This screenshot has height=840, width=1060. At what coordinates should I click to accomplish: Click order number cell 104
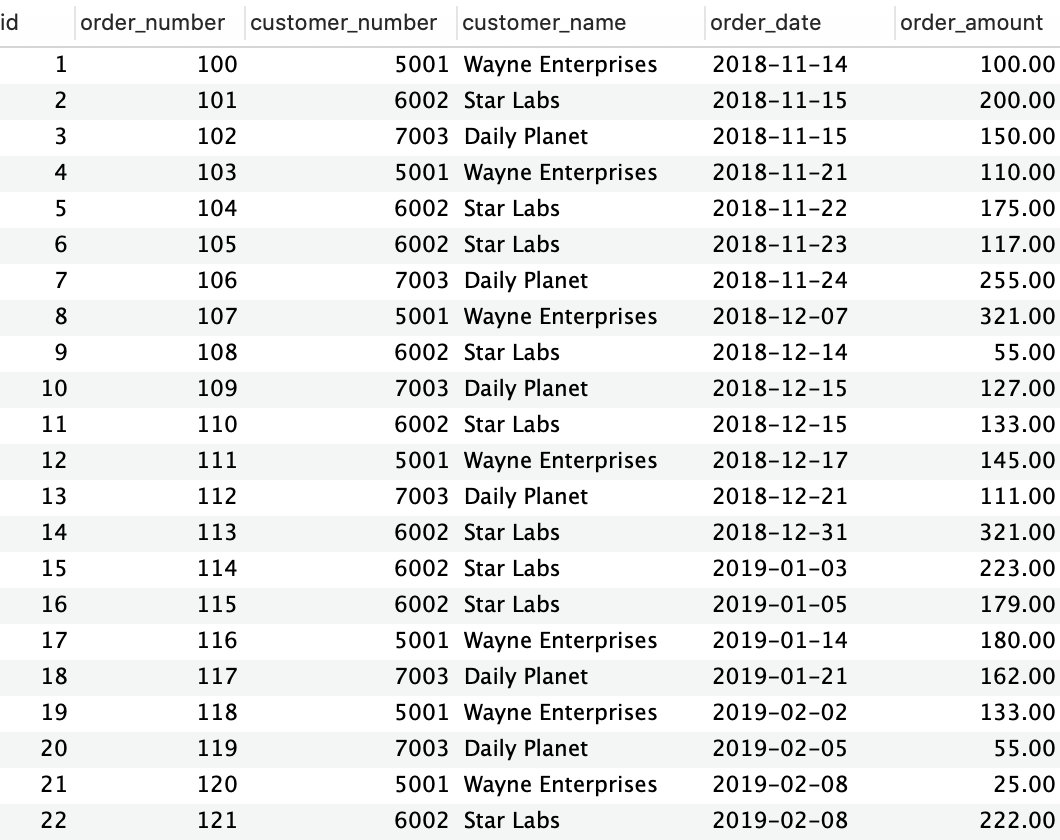pyautogui.click(x=217, y=208)
